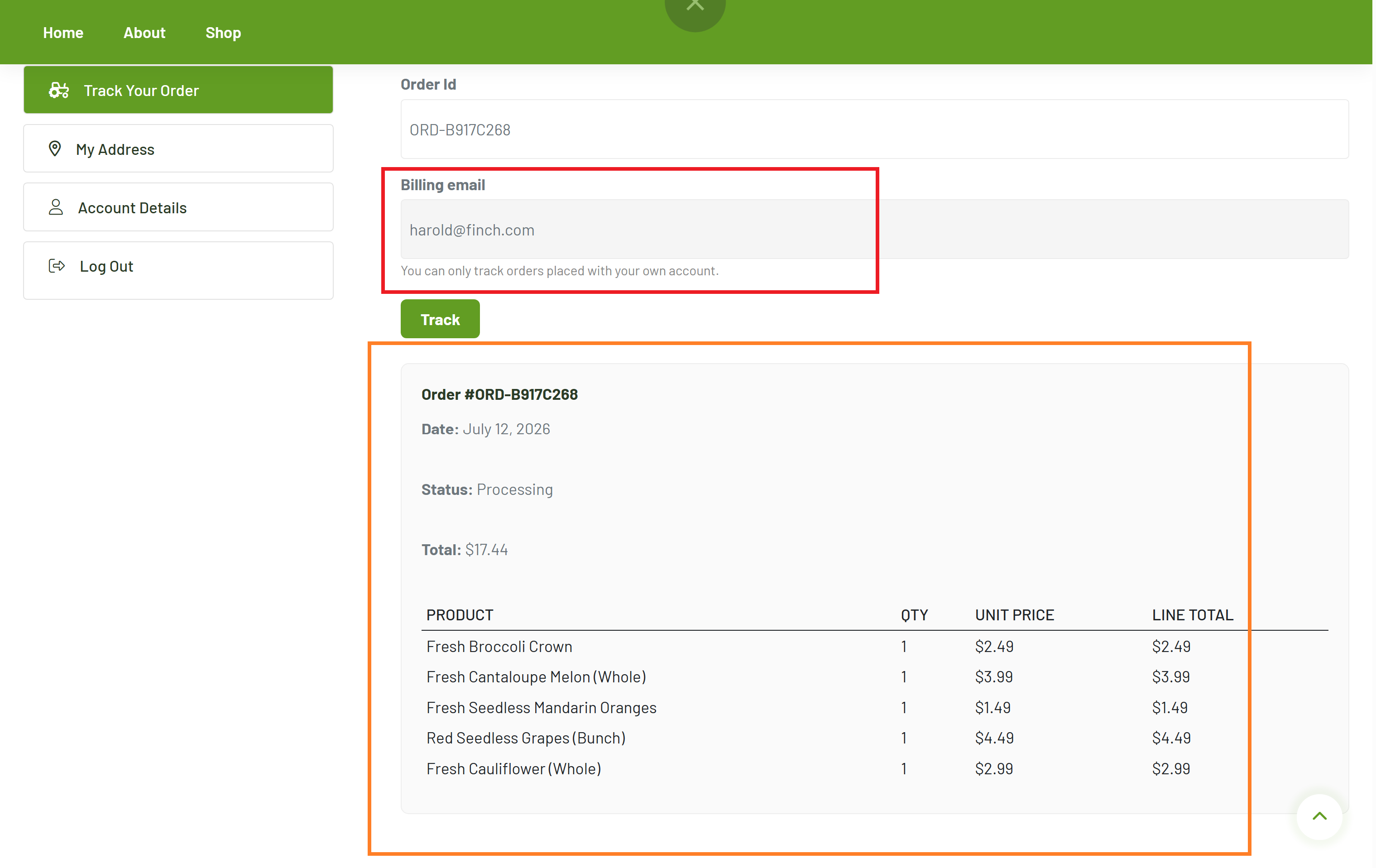The image size is (1376, 868).
Task: Click the $1.49 line total for oranges
Action: 1170,707
